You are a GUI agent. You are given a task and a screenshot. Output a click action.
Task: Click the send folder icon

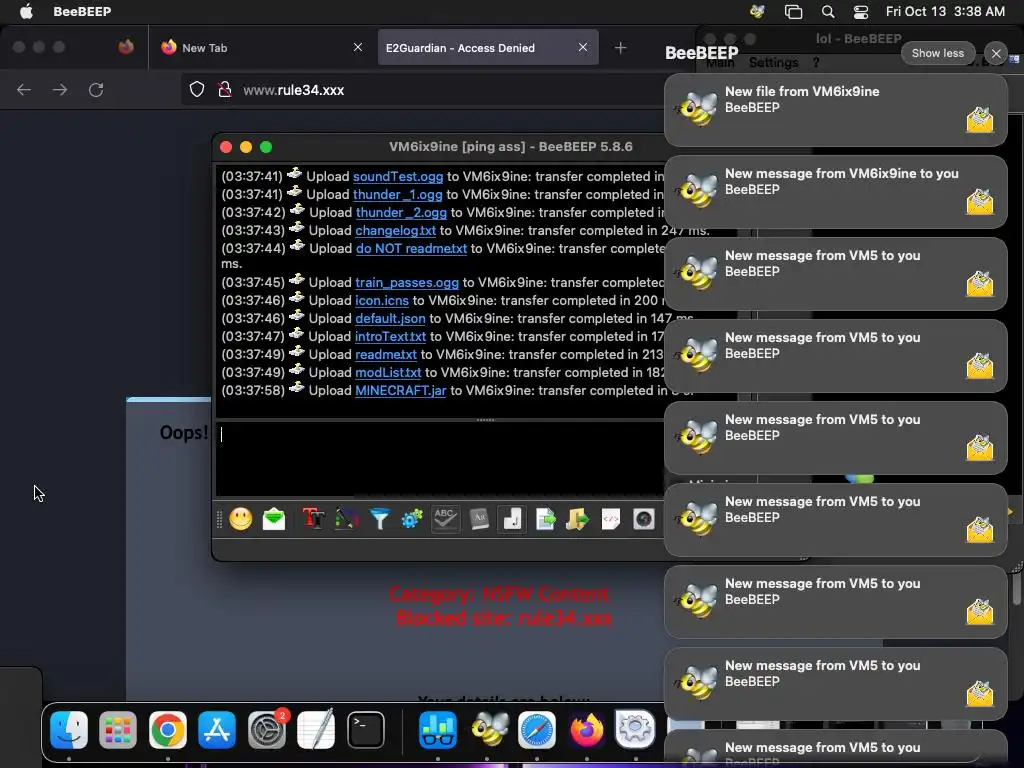pyautogui.click(x=577, y=519)
